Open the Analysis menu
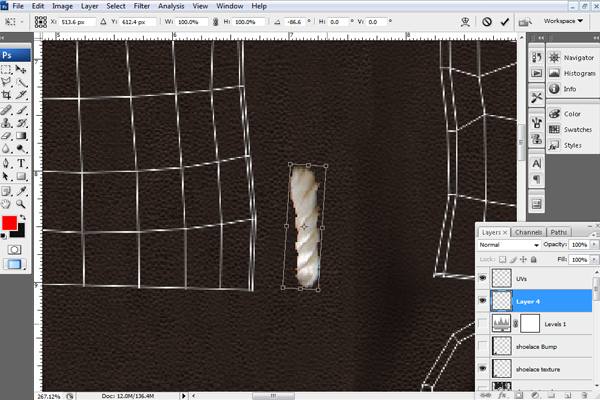Viewport: 600px width, 400px height. coord(171,6)
